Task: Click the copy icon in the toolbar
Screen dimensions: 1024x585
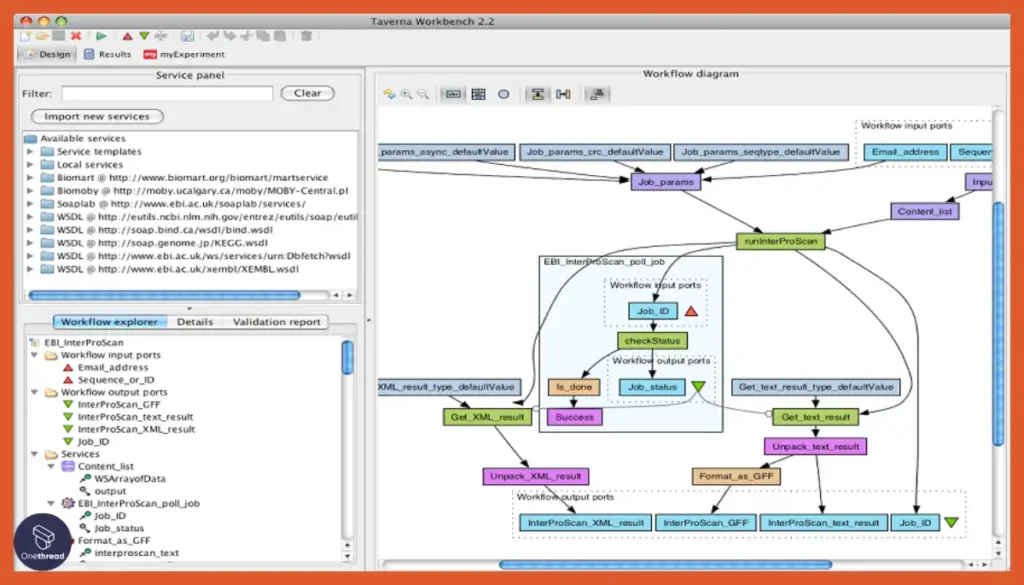Action: 263,36
